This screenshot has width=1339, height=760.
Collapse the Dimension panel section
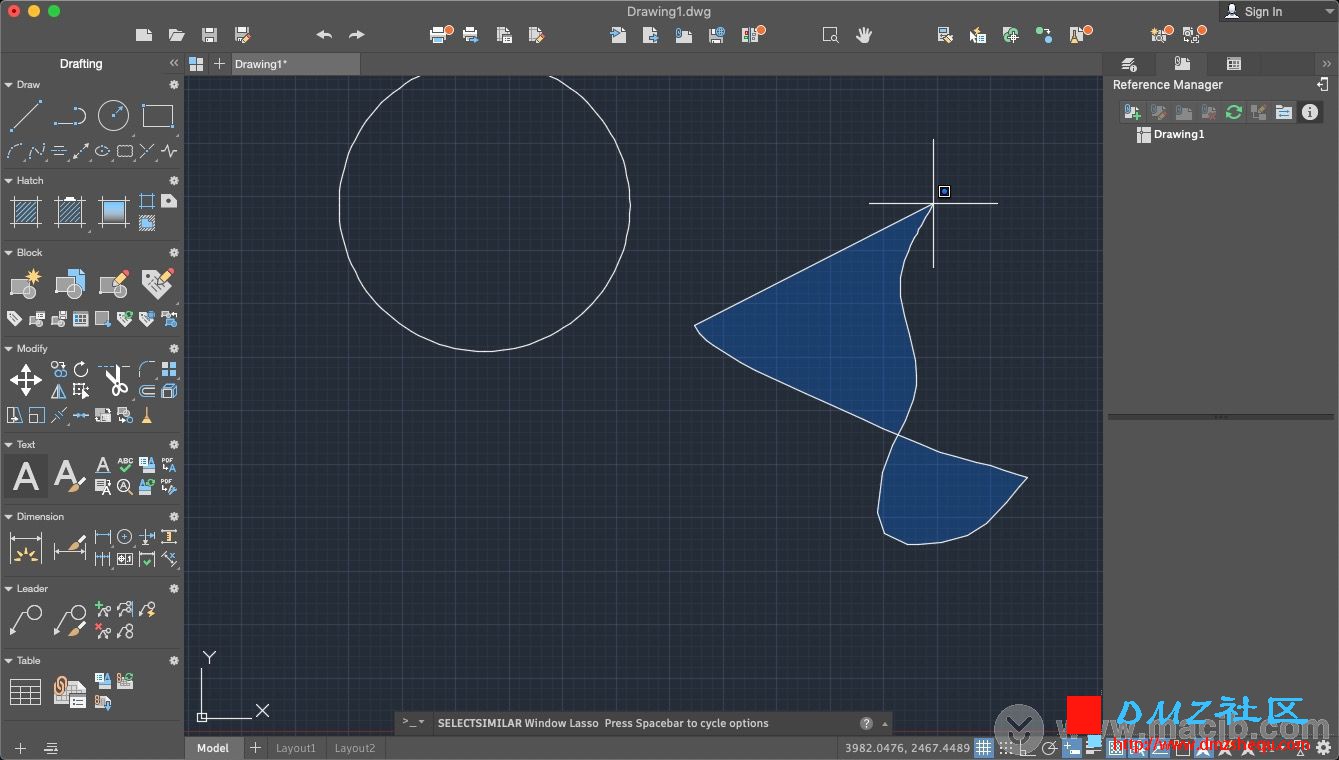[8, 517]
